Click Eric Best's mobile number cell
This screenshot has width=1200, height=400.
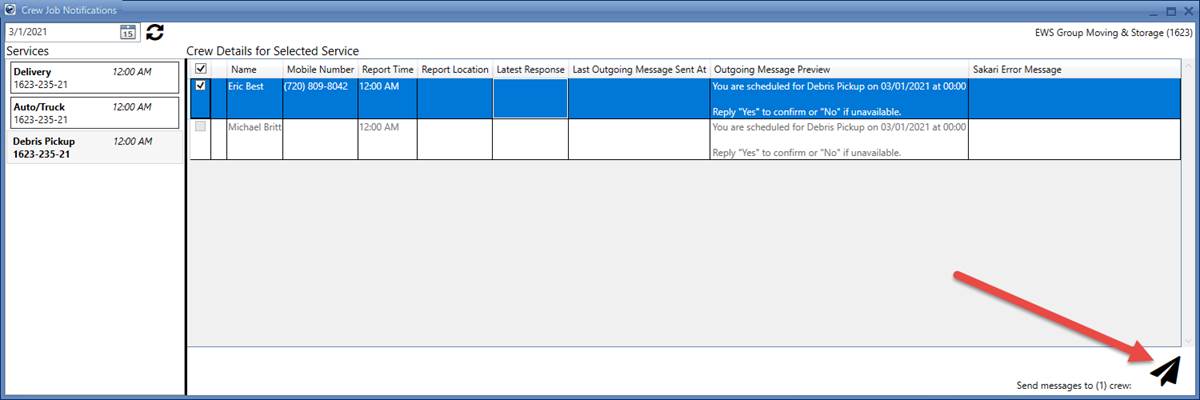(320, 87)
